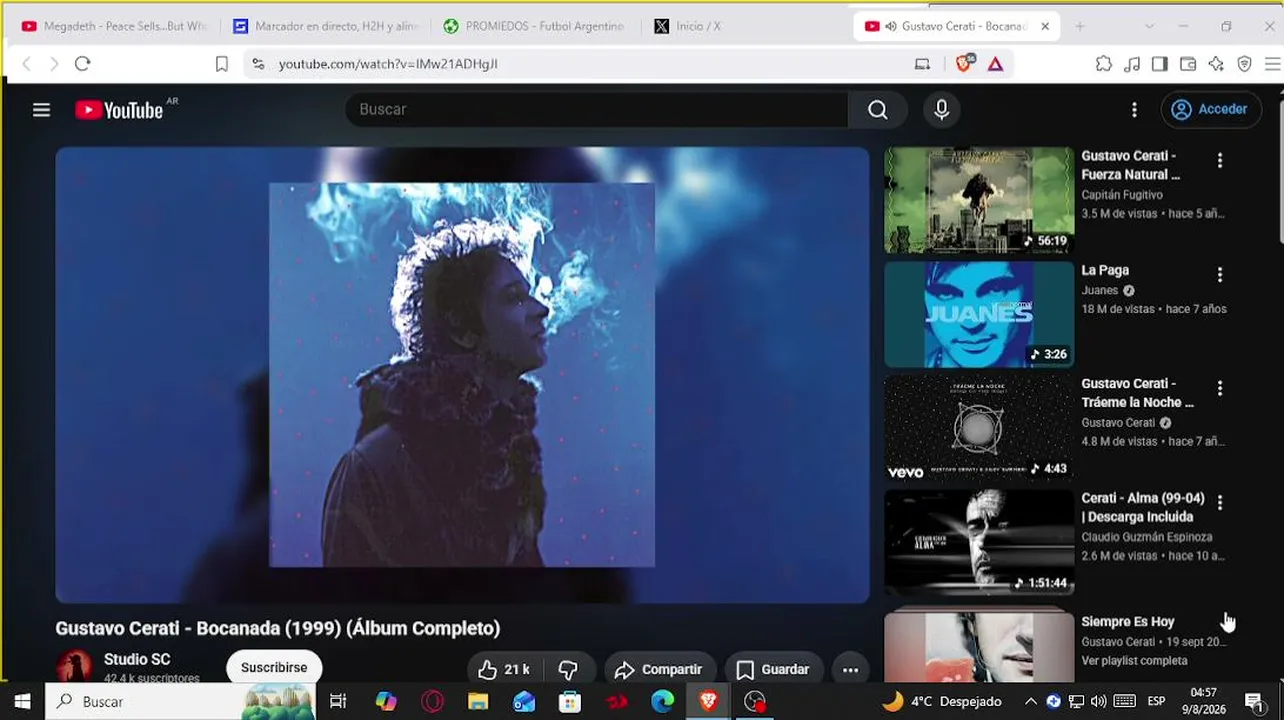
Task: Open the notification center icon
Action: pyautogui.click(x=1254, y=702)
